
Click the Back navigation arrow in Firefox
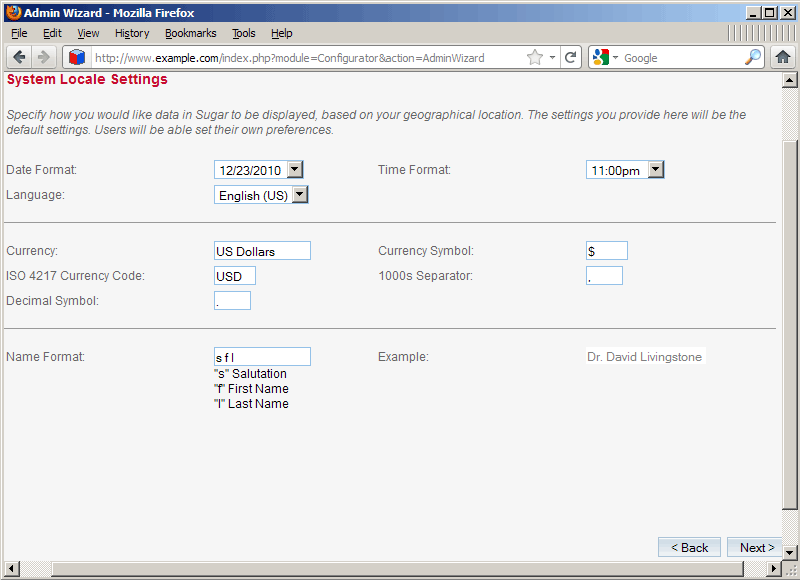click(19, 57)
